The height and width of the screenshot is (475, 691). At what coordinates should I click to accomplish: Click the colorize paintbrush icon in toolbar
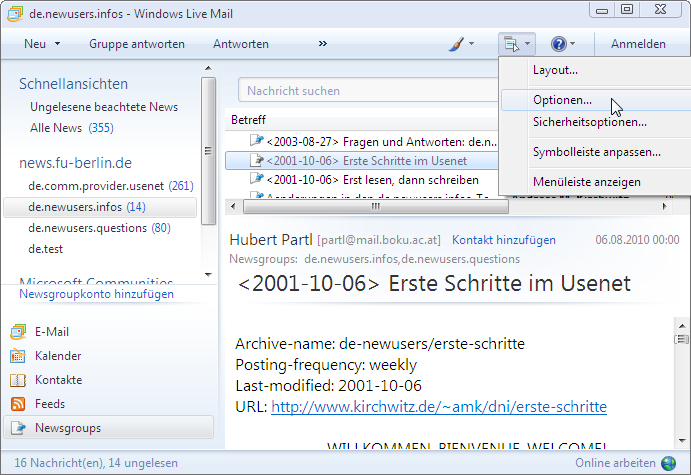(455, 44)
